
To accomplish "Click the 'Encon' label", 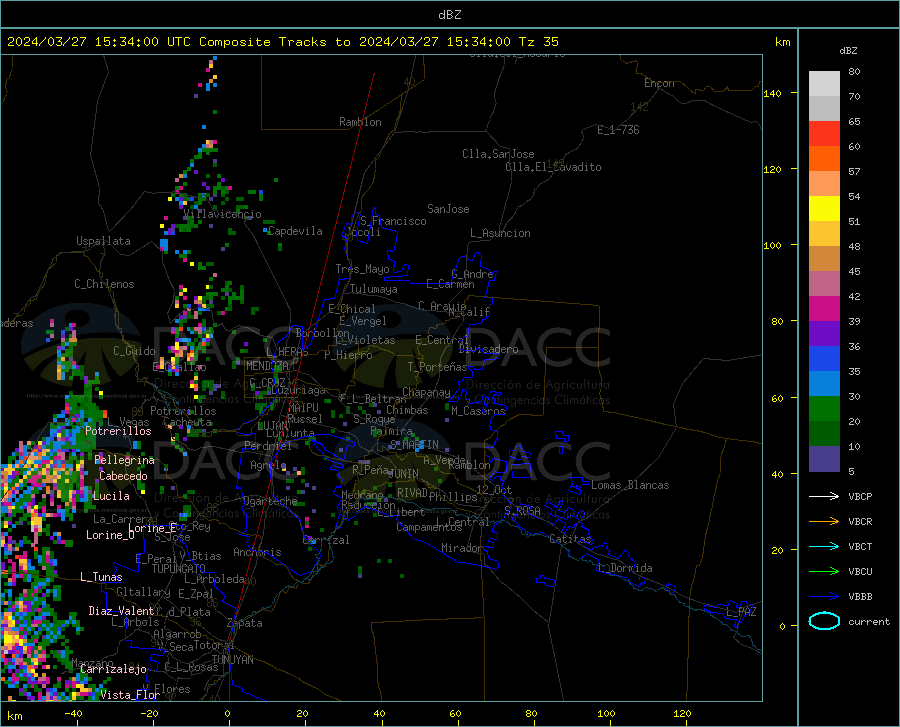I will click(x=659, y=83).
